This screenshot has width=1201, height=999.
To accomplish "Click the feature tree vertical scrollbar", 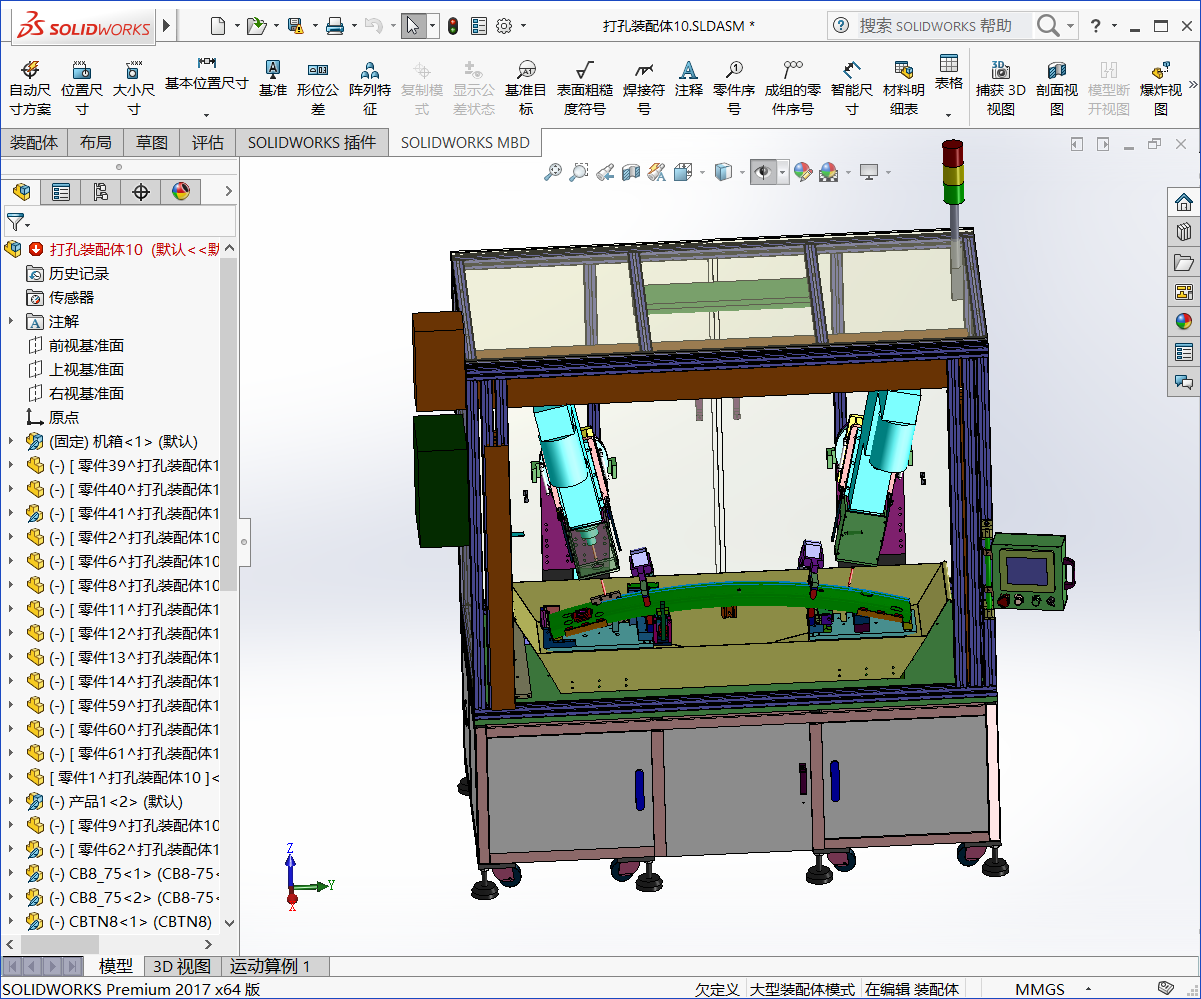I will (229, 423).
